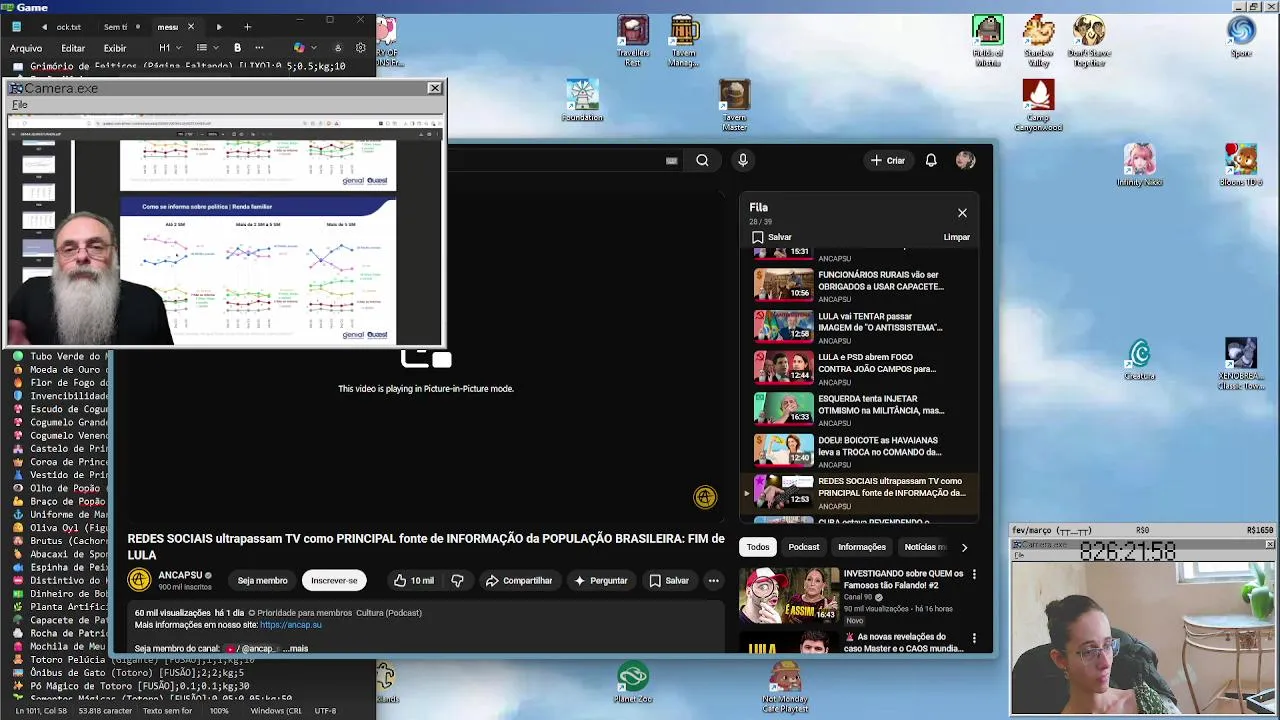The width and height of the screenshot is (1280, 720).
Task: Open the https://ancap.su link
Action: 291,625
